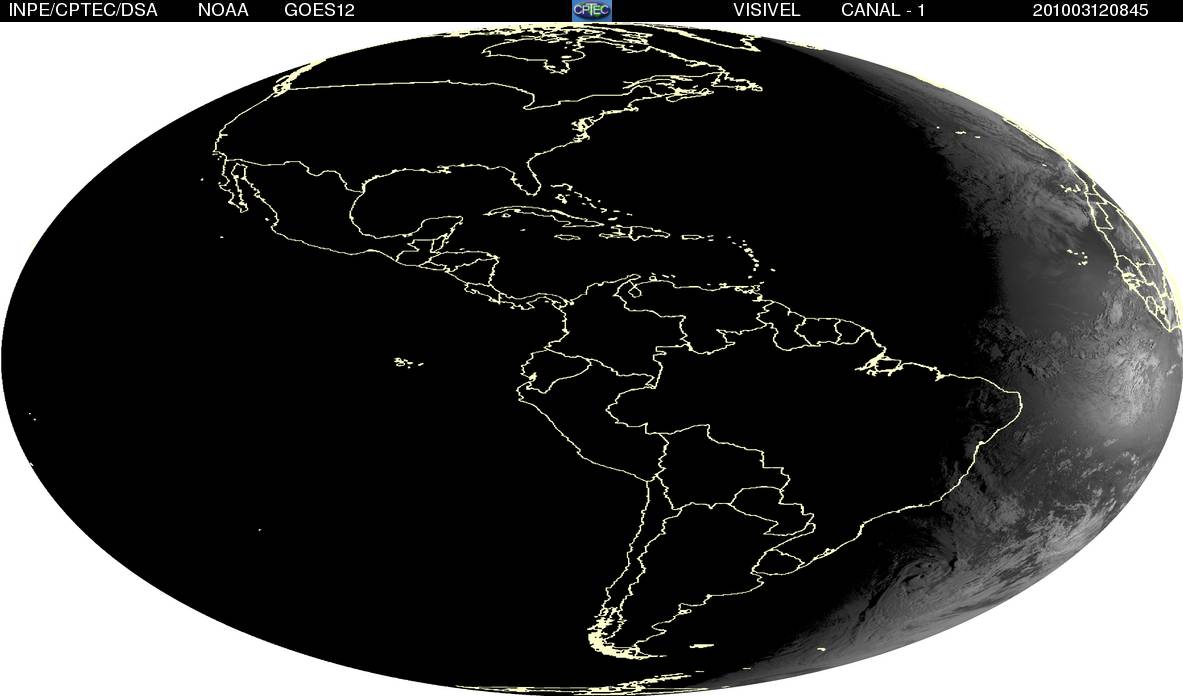Click the NOAA label in the header
Viewport: 1183px width, 696px height.
[x=223, y=11]
